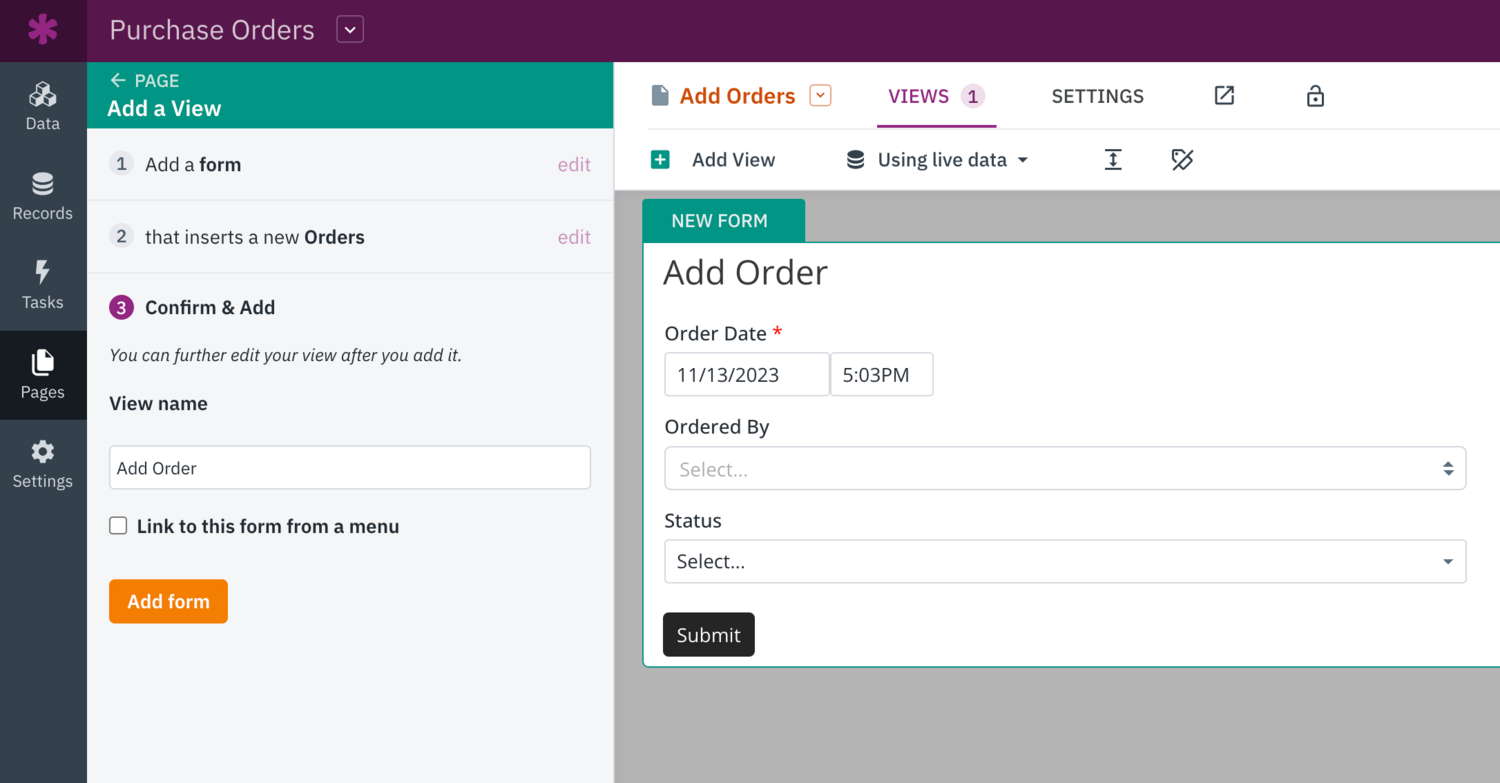Toggle the vertical spacing preview icon
Image resolution: width=1500 pixels, height=783 pixels.
point(1113,159)
